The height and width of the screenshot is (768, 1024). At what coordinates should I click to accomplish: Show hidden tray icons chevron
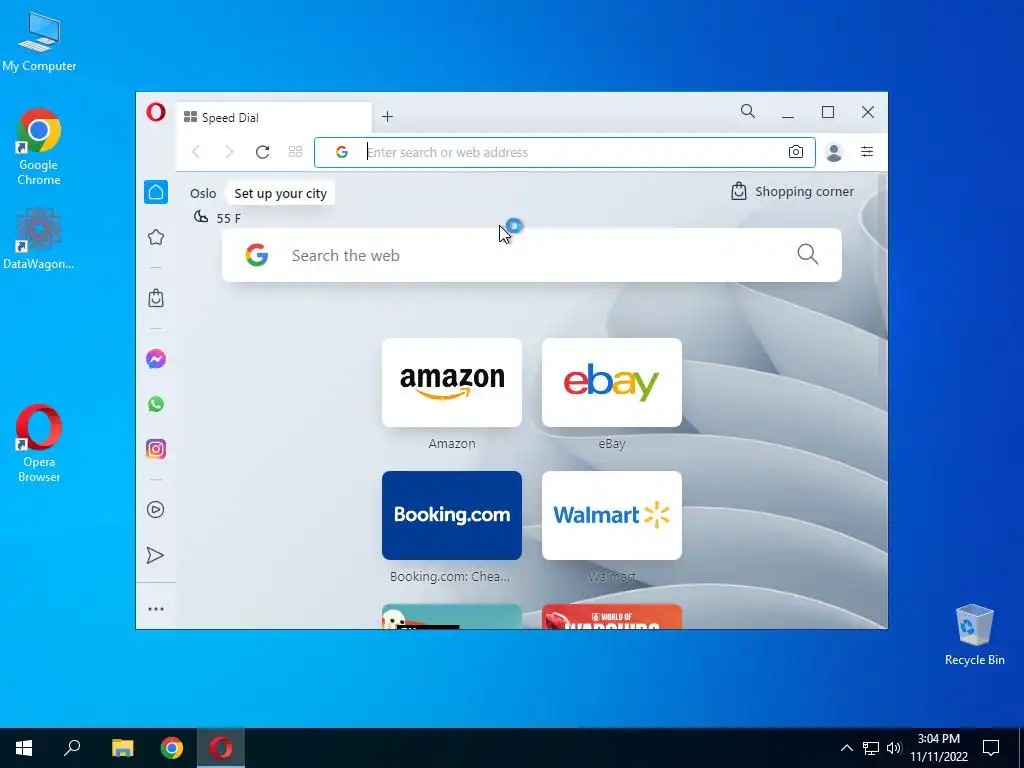(846, 748)
